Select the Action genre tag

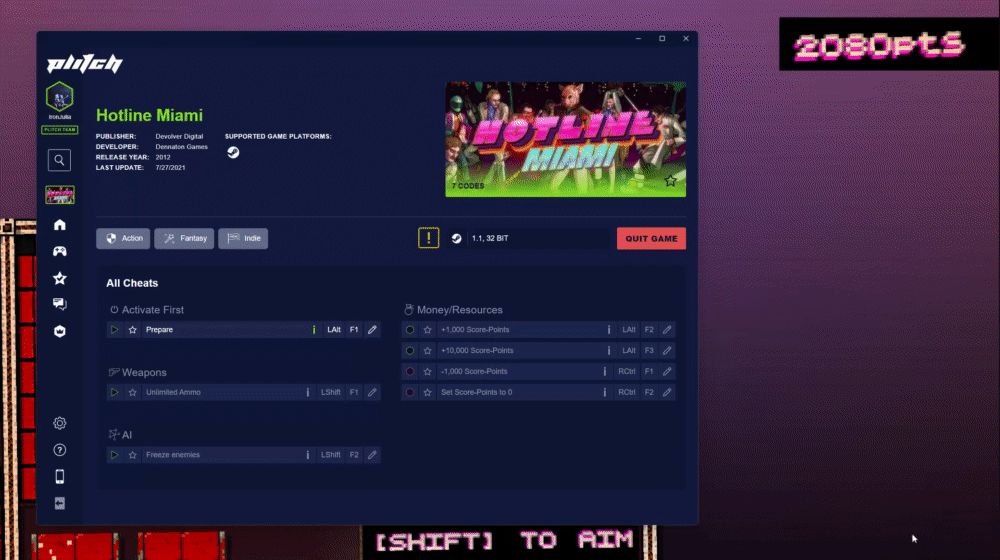(x=123, y=239)
